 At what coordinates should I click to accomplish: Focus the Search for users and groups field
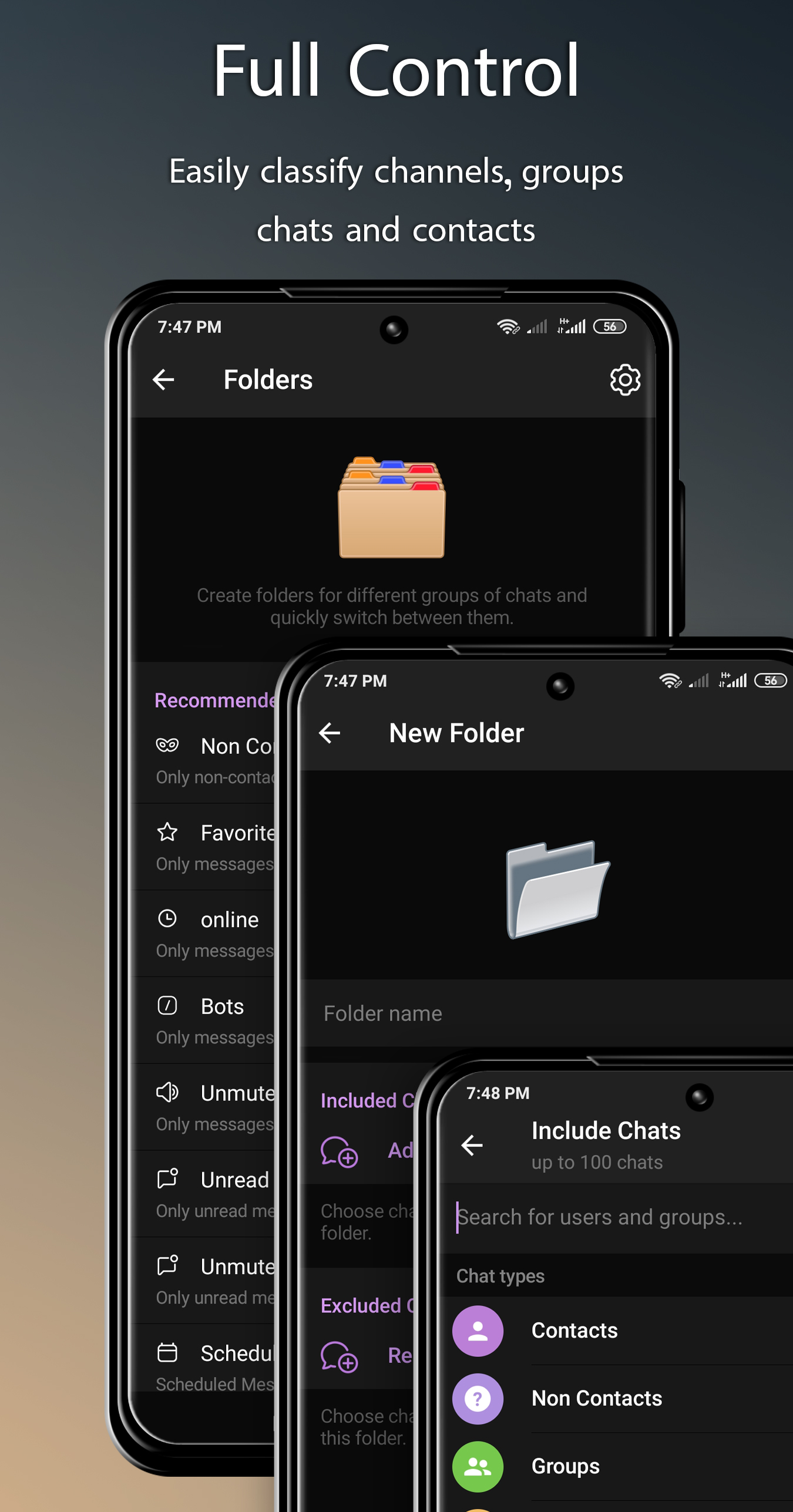click(x=623, y=1217)
